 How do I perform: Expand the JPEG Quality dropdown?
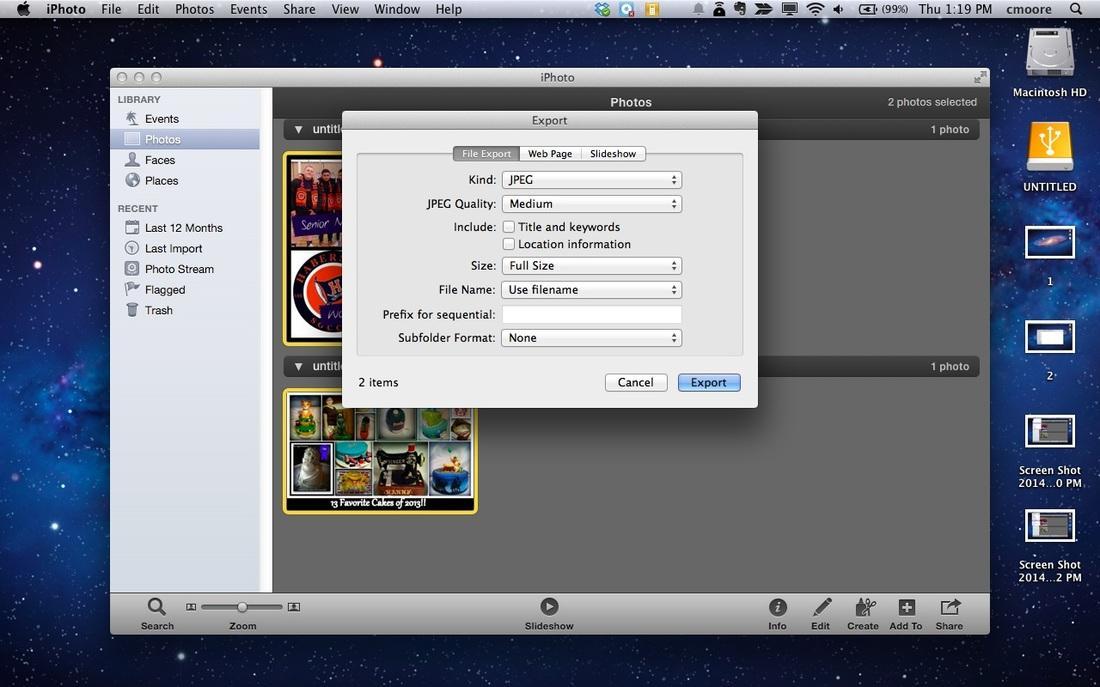click(x=591, y=204)
